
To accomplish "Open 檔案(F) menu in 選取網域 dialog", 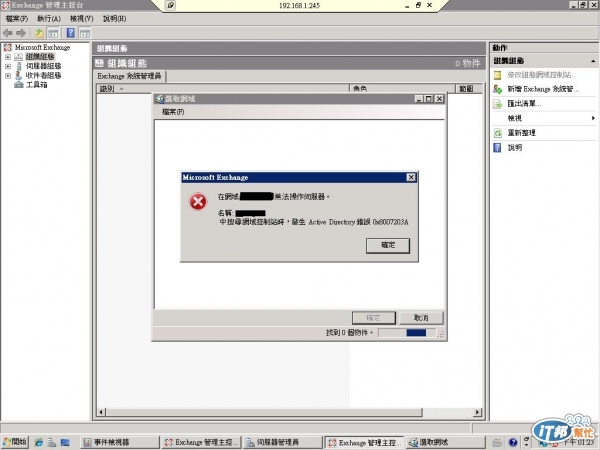I will tap(173, 112).
